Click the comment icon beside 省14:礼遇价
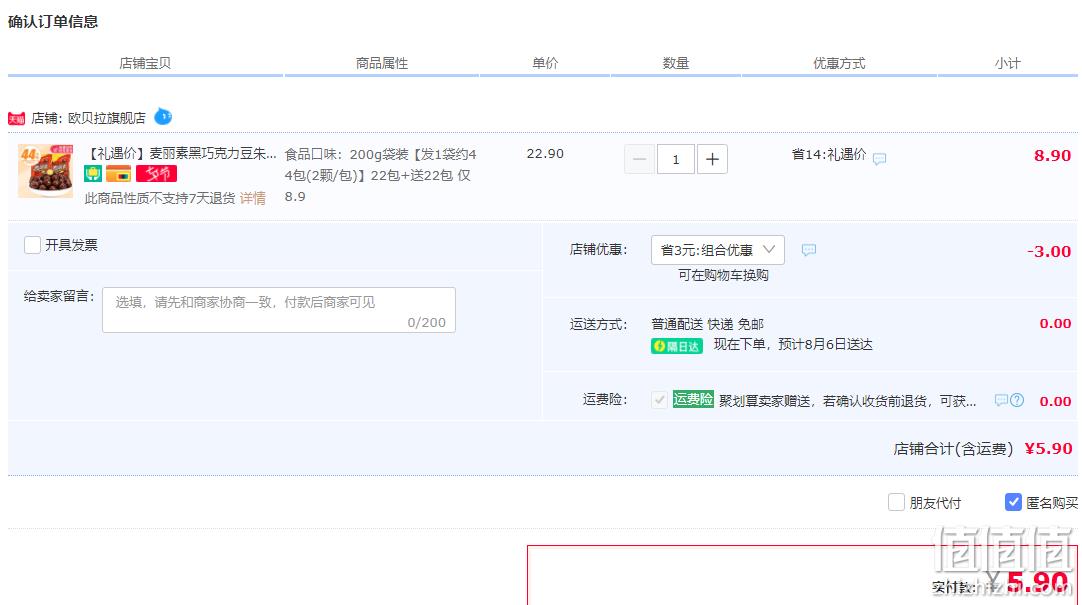The width and height of the screenshot is (1082, 605). (879, 159)
